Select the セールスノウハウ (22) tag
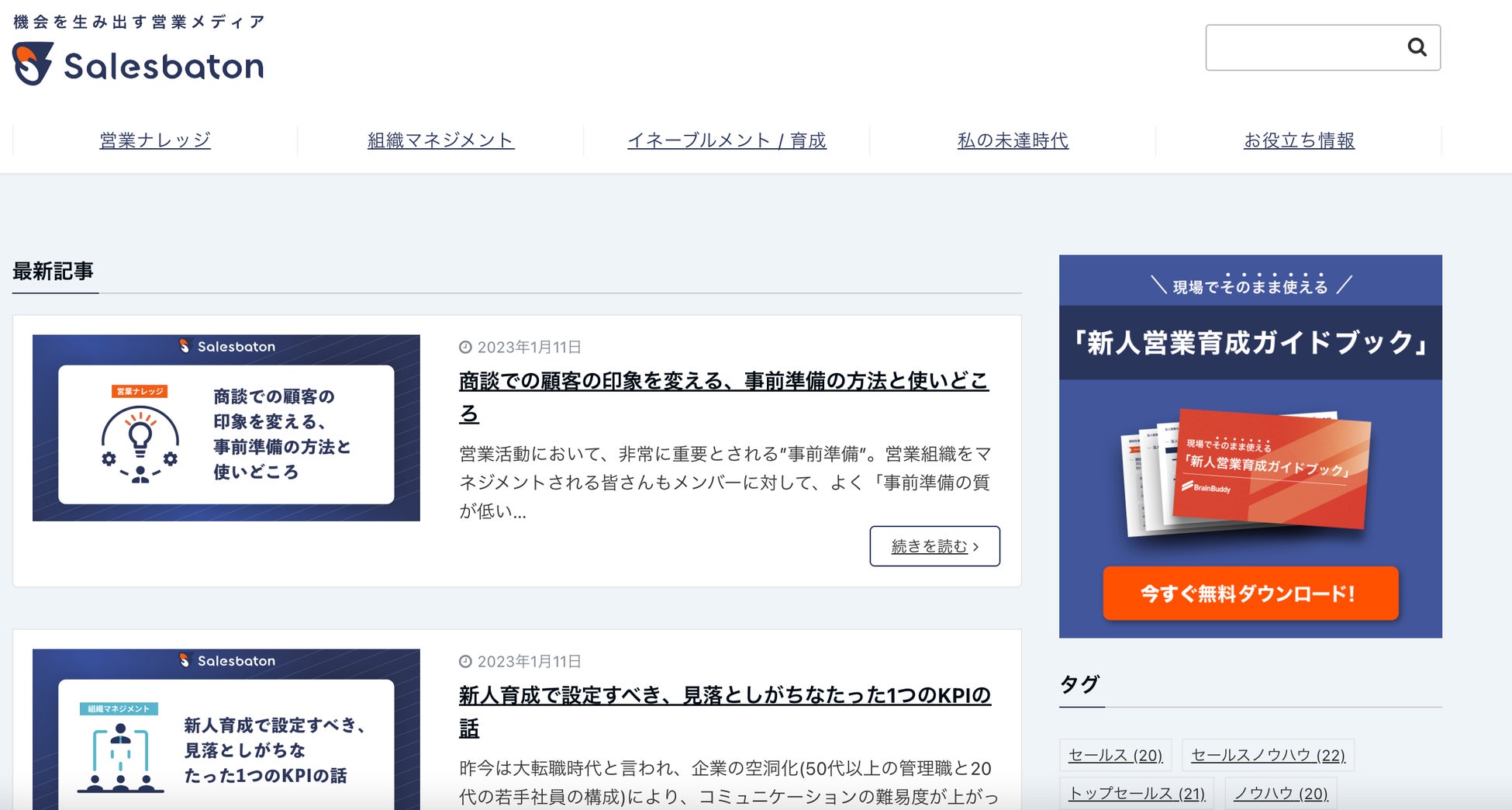Screen dimensions: 1512x810 point(1268,755)
